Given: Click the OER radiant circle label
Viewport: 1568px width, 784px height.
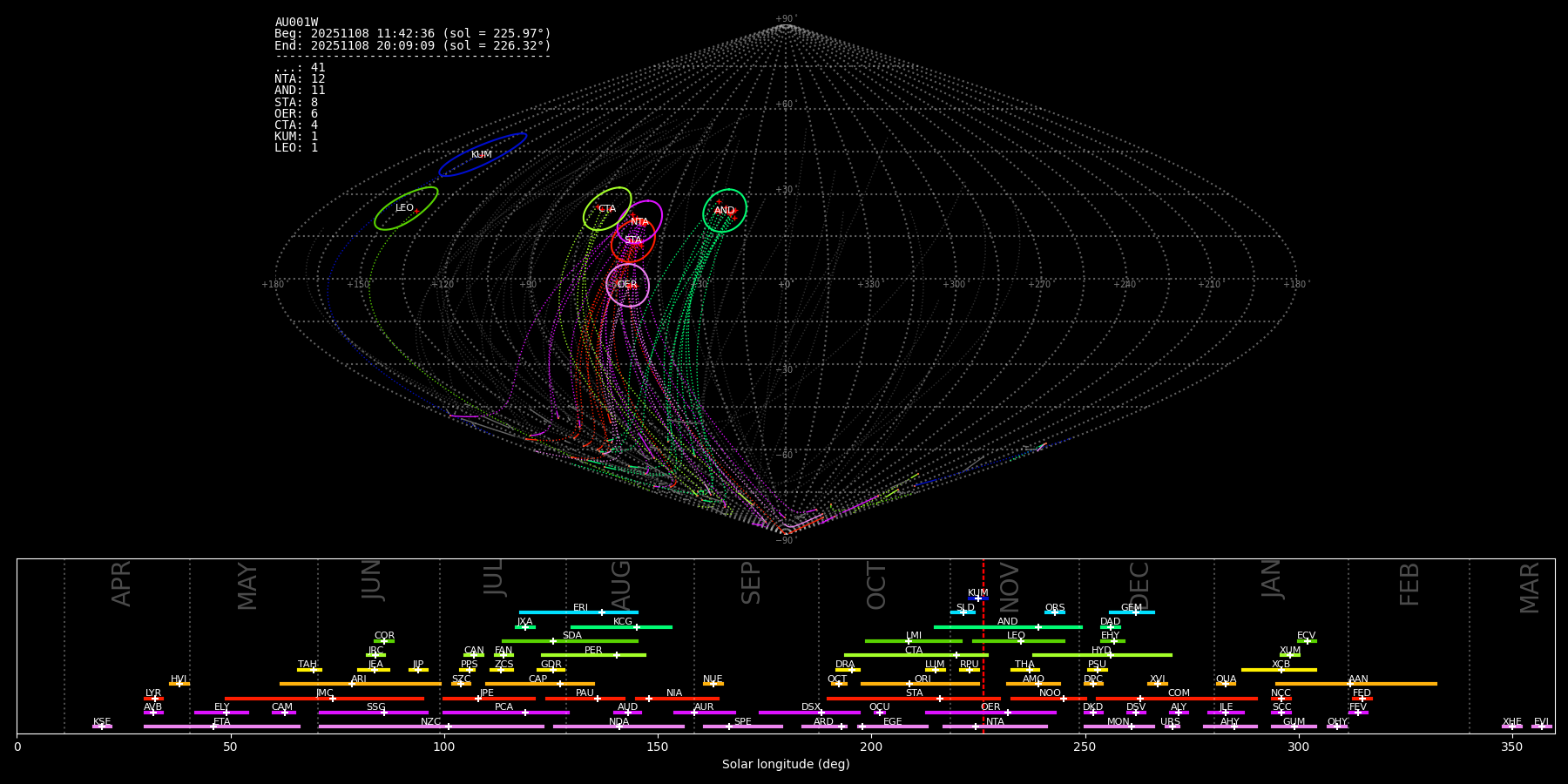Looking at the screenshot, I should (x=627, y=285).
